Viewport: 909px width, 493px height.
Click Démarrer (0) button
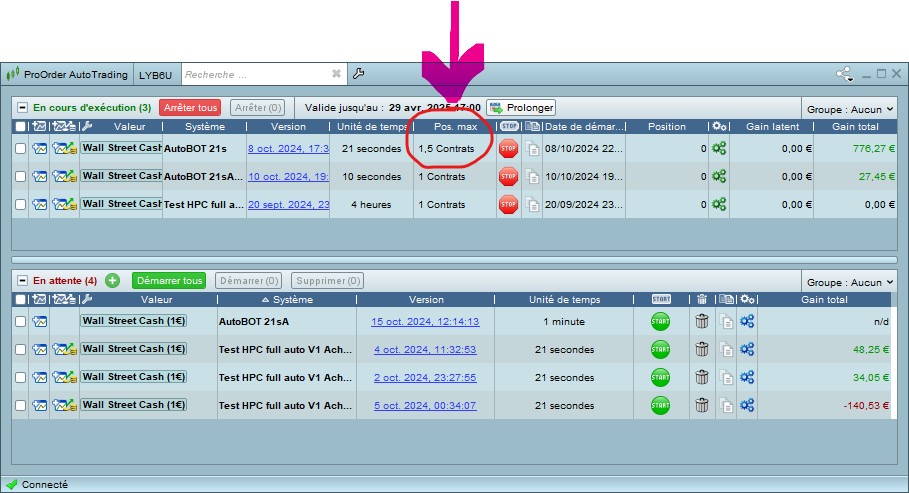tap(249, 281)
